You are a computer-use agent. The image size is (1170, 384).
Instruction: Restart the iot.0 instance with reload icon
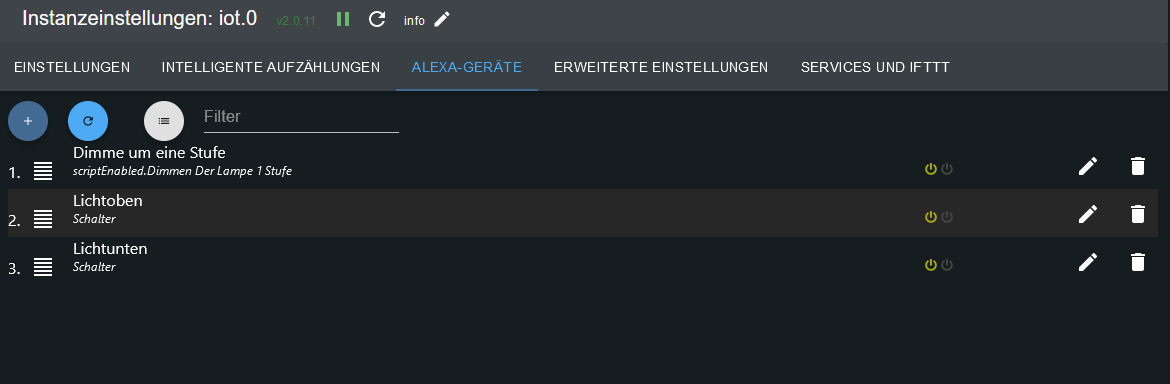tap(377, 19)
